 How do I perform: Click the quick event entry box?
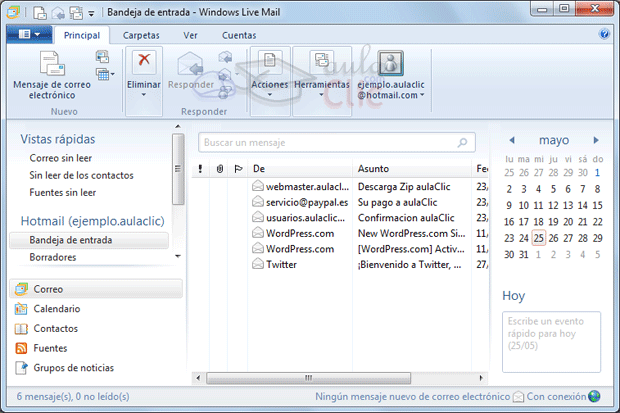pyautogui.click(x=552, y=342)
